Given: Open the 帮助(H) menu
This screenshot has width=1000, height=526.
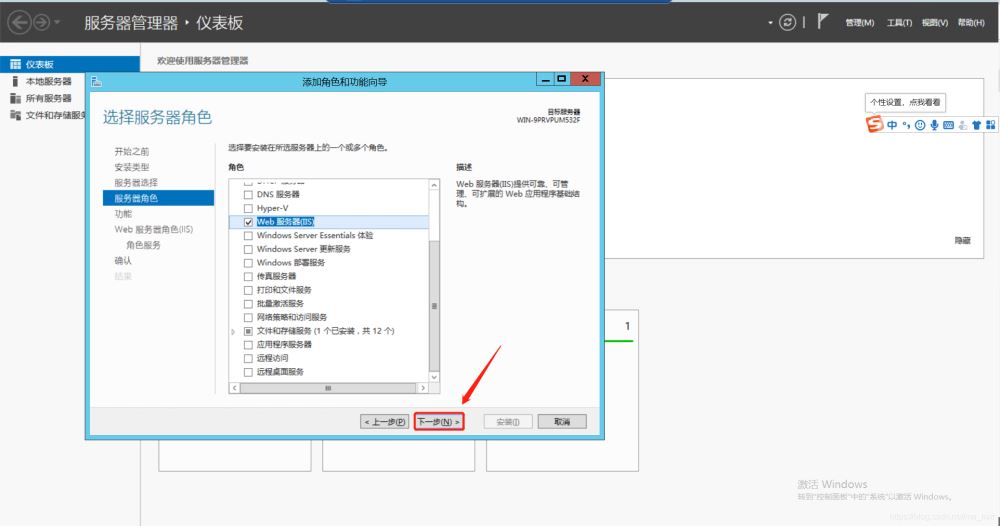Looking at the screenshot, I should (971, 22).
